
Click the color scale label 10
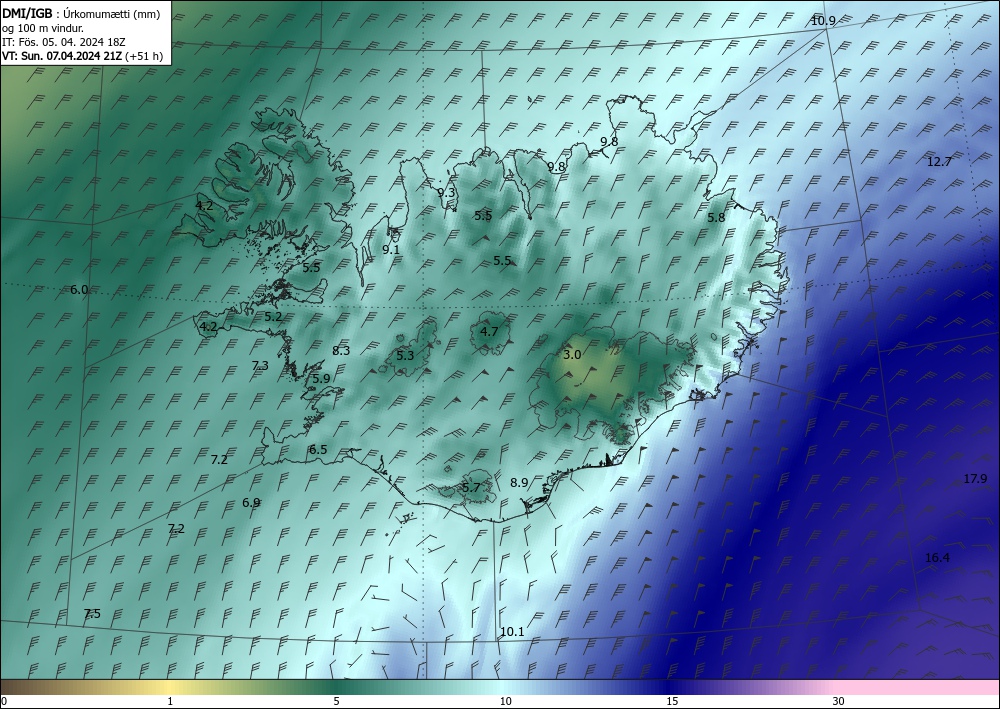pos(506,702)
